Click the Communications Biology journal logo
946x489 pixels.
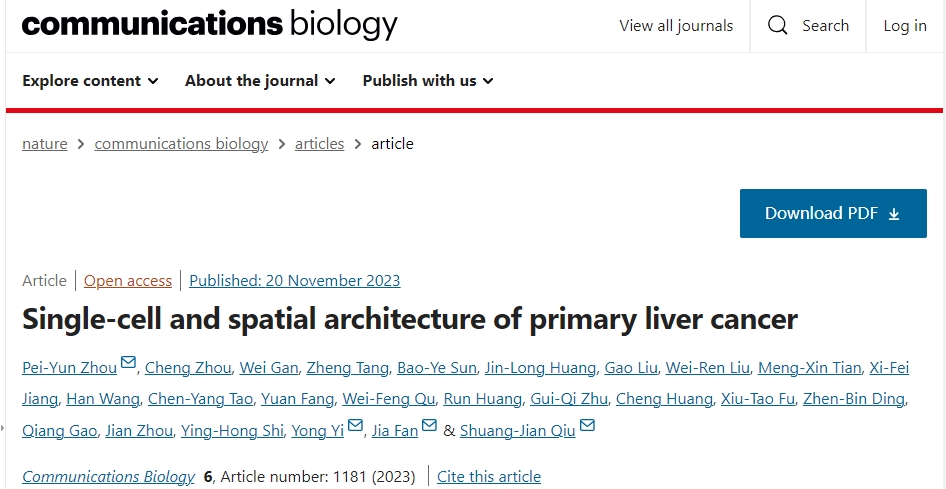coord(209,24)
